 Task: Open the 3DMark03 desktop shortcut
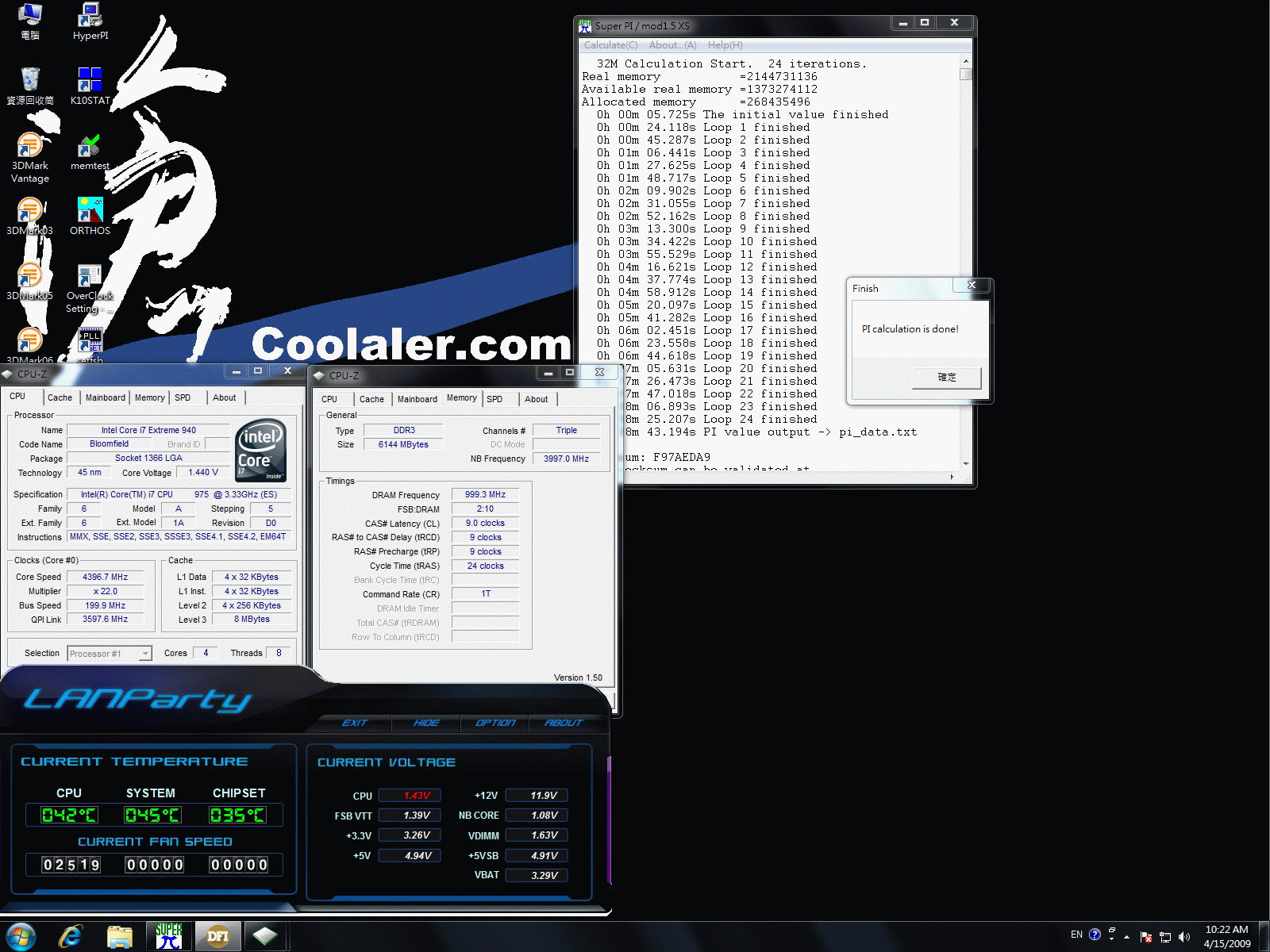[x=30, y=217]
